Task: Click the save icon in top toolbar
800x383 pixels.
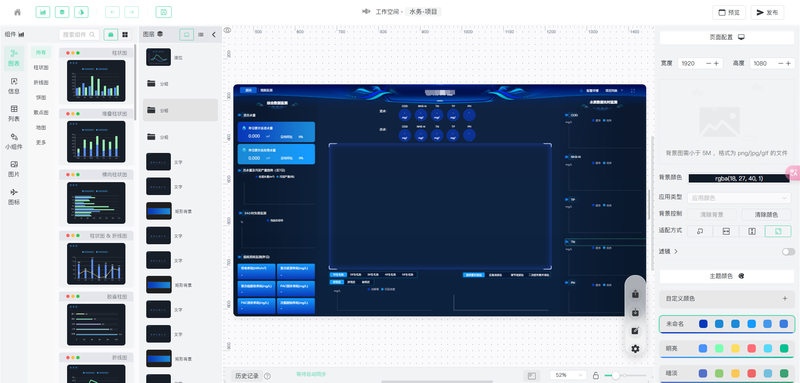Action: point(164,12)
